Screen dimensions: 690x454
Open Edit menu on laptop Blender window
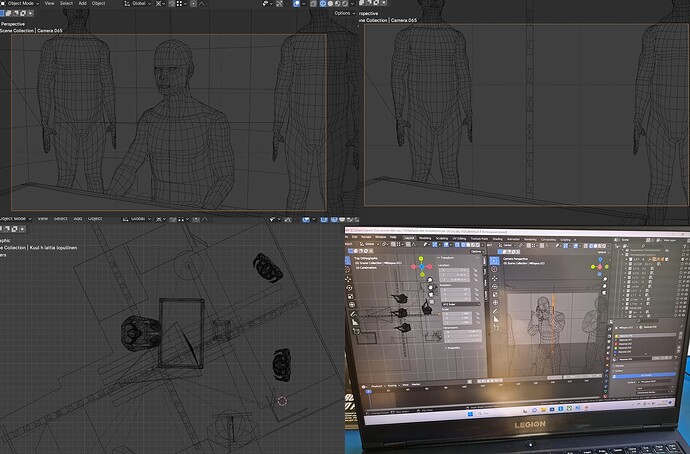pyautogui.click(x=355, y=237)
